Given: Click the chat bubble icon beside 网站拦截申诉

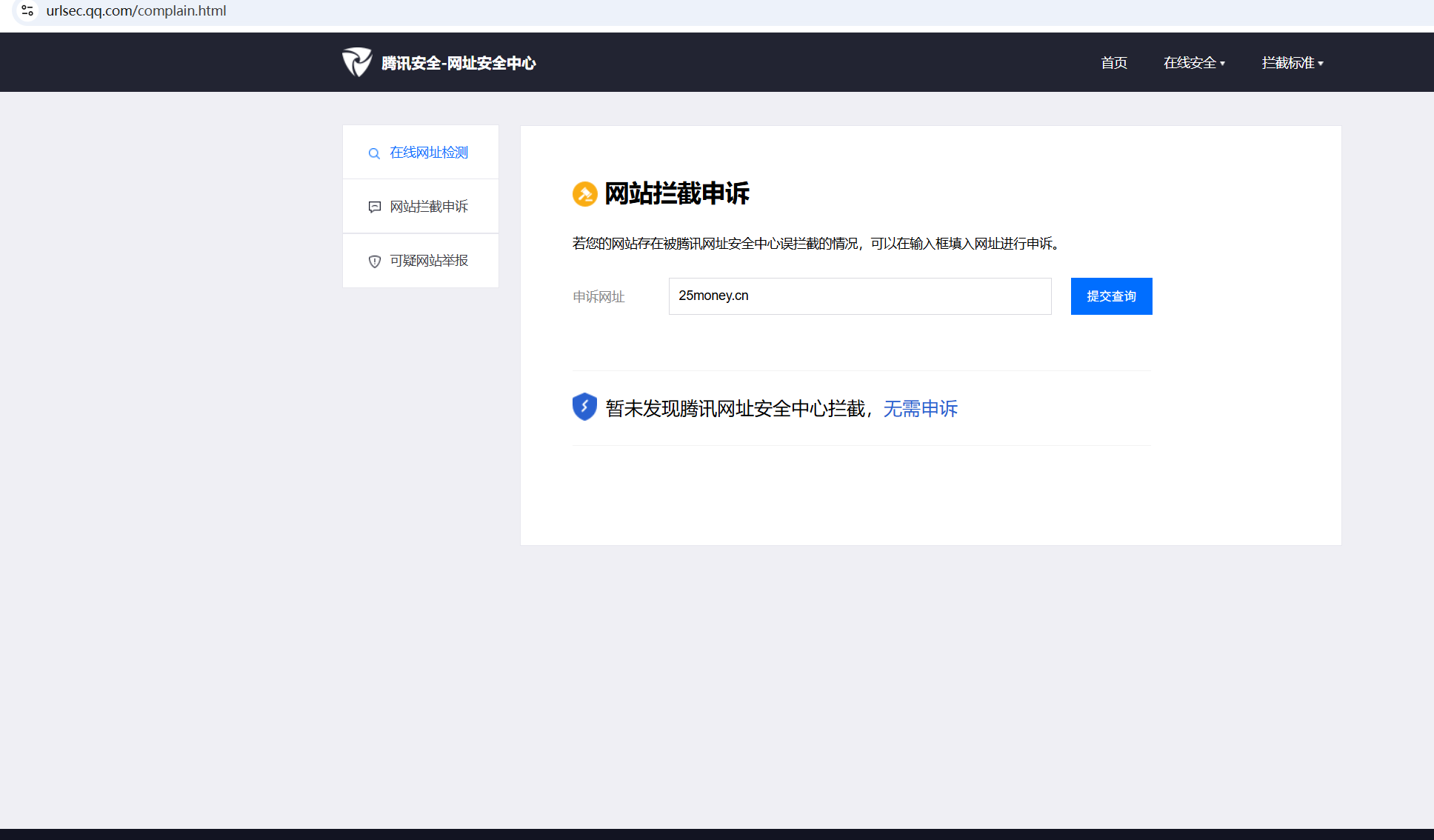Looking at the screenshot, I should point(374,207).
